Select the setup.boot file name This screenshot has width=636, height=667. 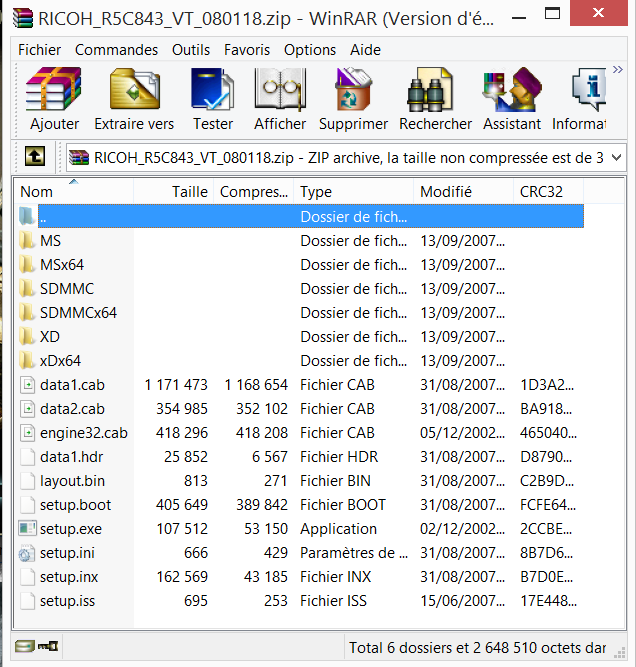(x=75, y=505)
